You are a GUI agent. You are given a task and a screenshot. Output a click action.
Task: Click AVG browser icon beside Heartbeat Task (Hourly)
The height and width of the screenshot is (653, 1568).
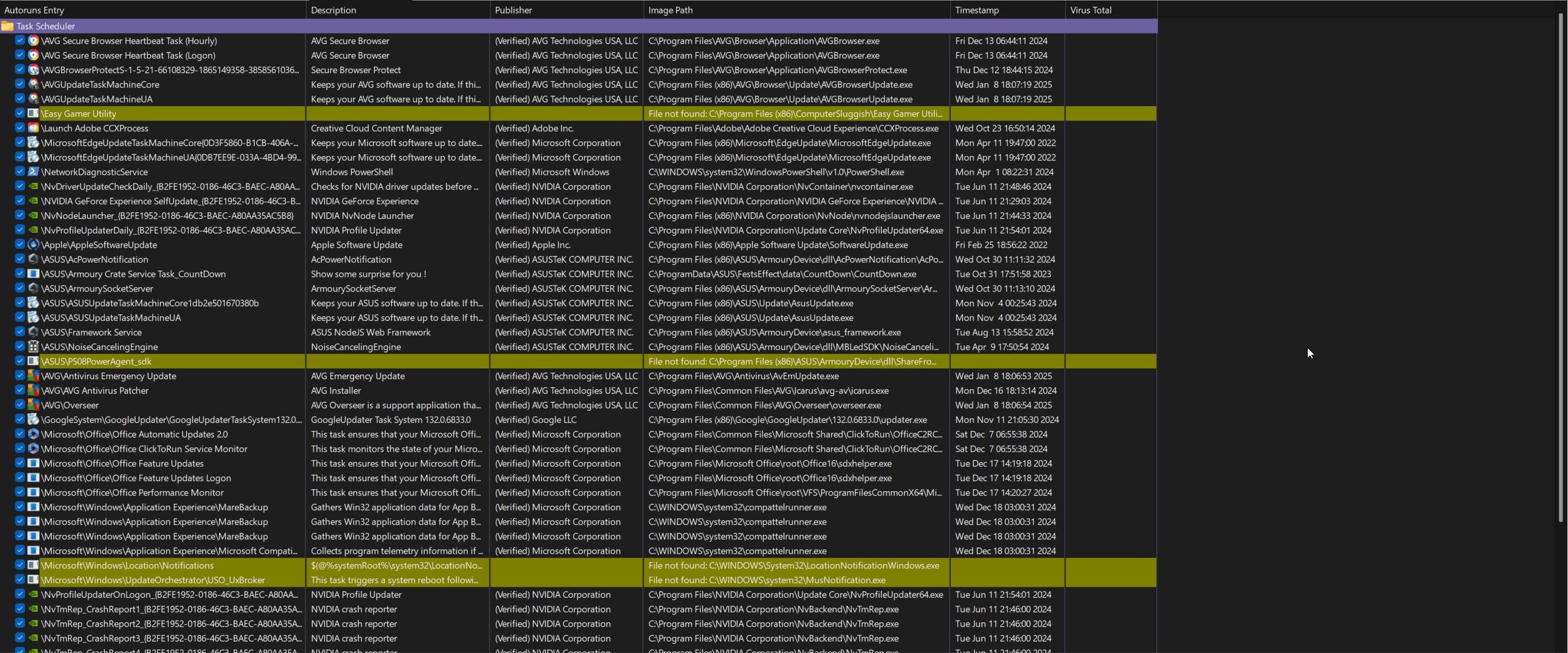coord(34,41)
